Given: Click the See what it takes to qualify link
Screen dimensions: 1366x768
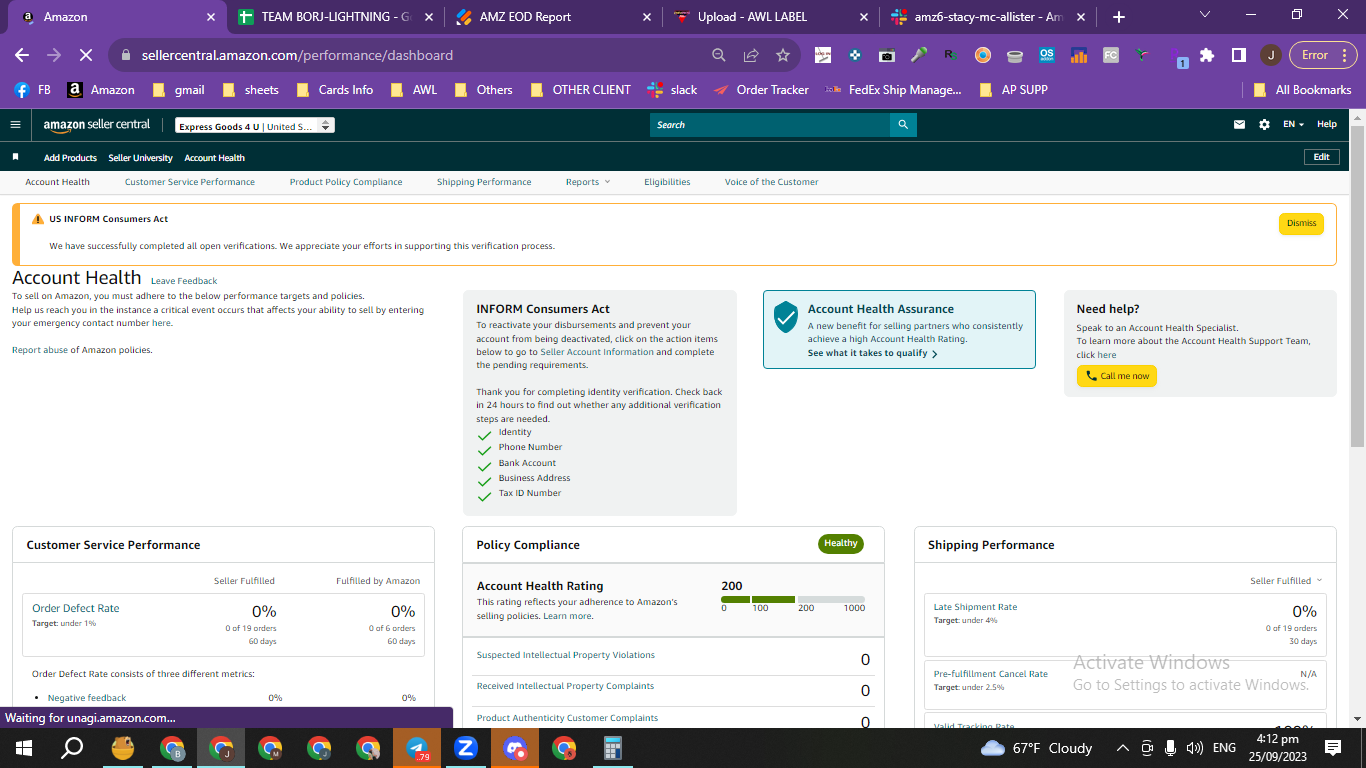Looking at the screenshot, I should pos(872,353).
